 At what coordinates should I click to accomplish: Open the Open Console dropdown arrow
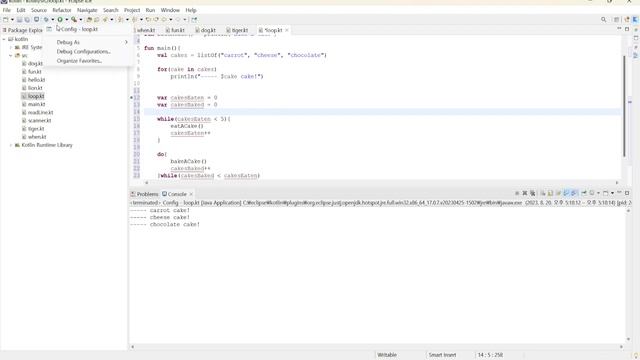pos(612,193)
